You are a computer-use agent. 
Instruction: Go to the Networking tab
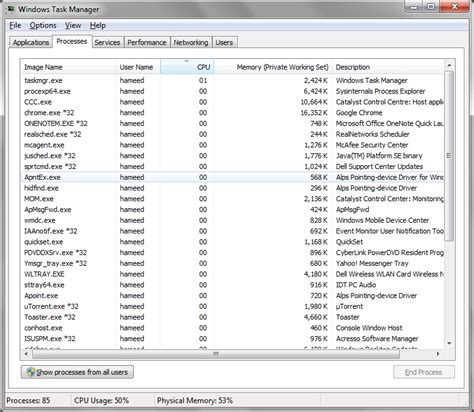191,42
